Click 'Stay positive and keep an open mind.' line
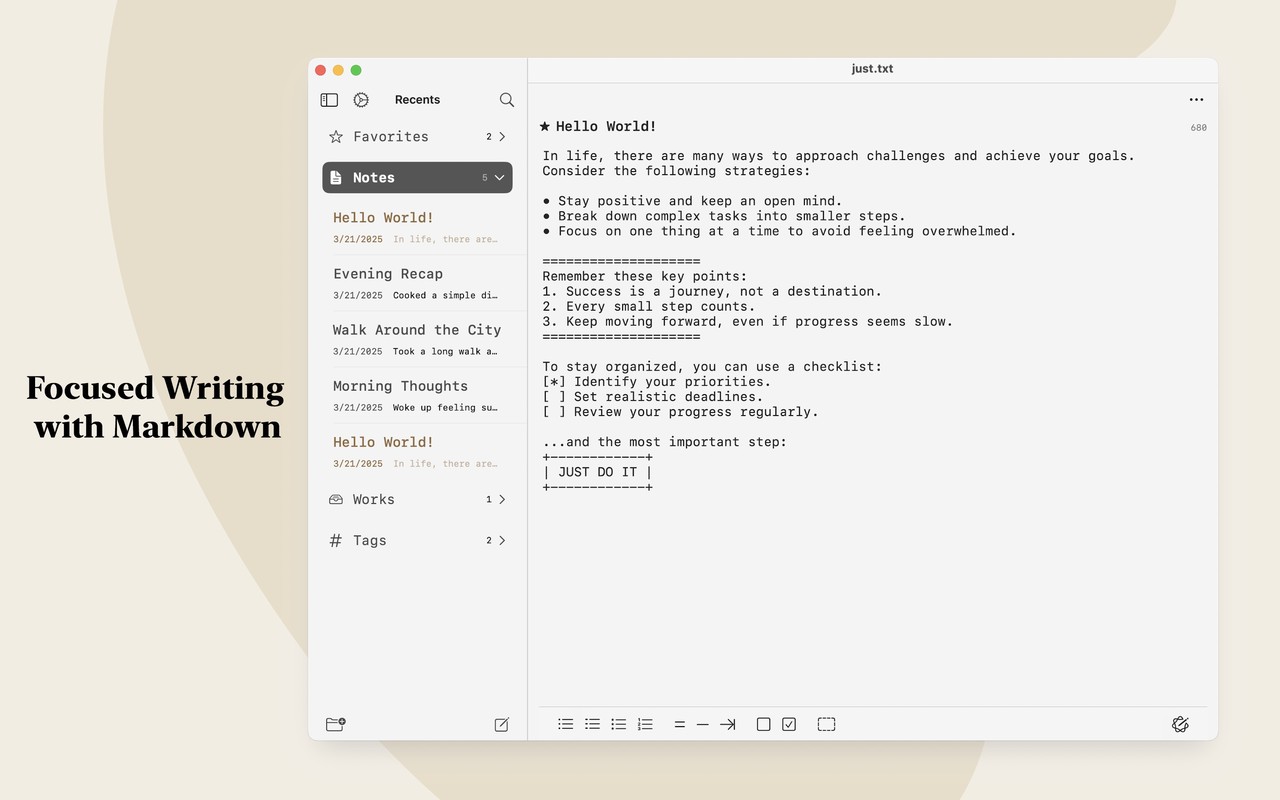The width and height of the screenshot is (1280, 800). tap(693, 201)
